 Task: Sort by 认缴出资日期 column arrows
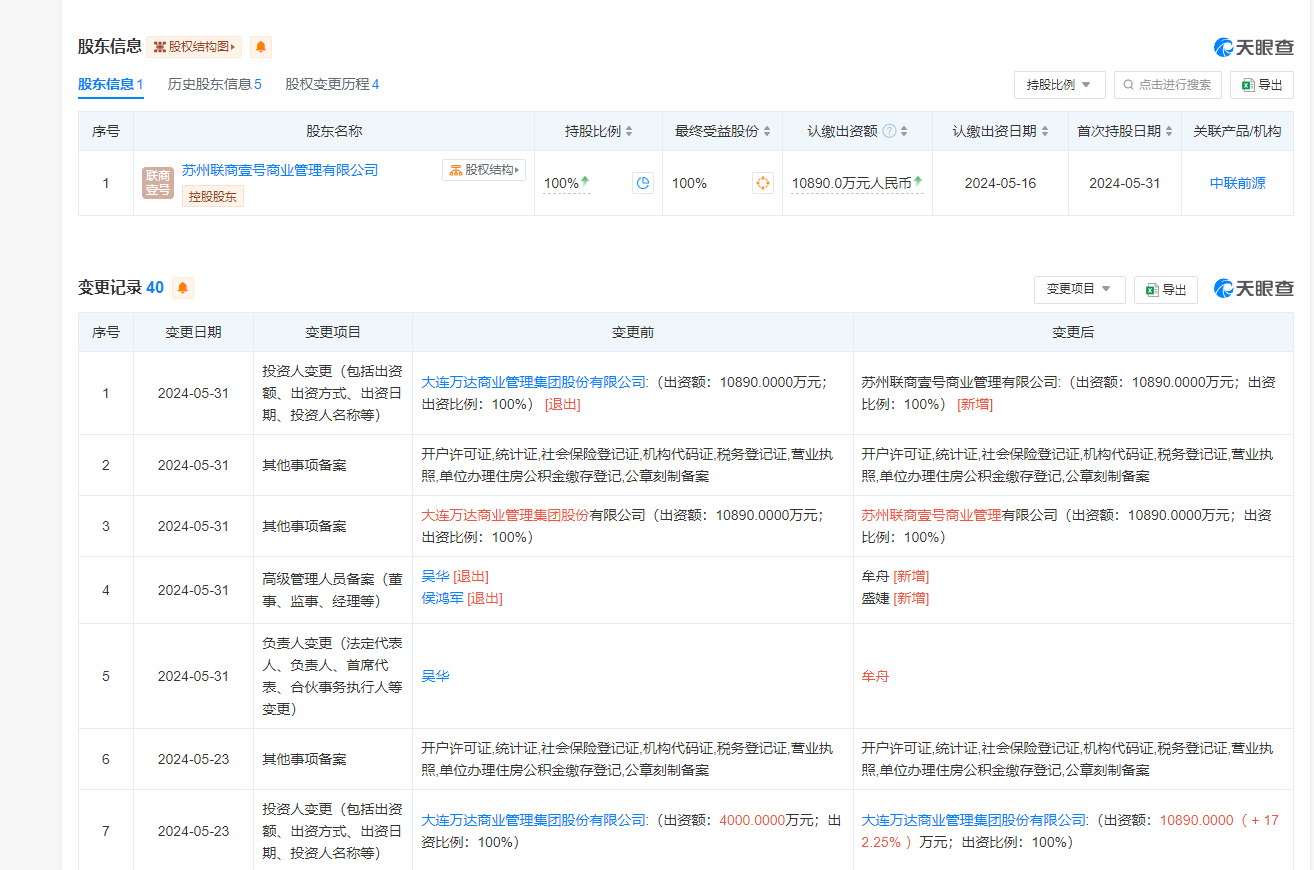(1045, 131)
